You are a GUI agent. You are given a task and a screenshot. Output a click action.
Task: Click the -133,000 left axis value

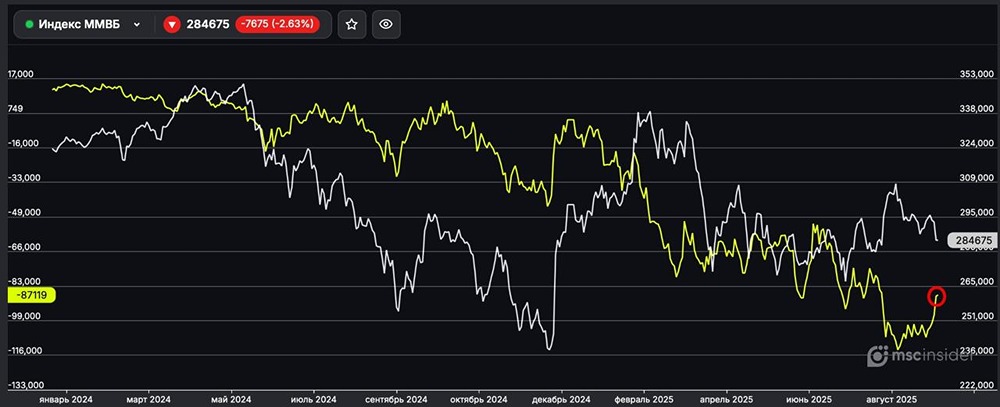pos(25,385)
